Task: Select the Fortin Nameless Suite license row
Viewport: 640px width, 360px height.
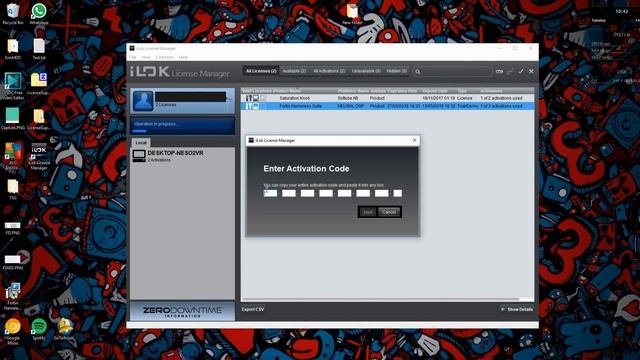Action: point(387,106)
